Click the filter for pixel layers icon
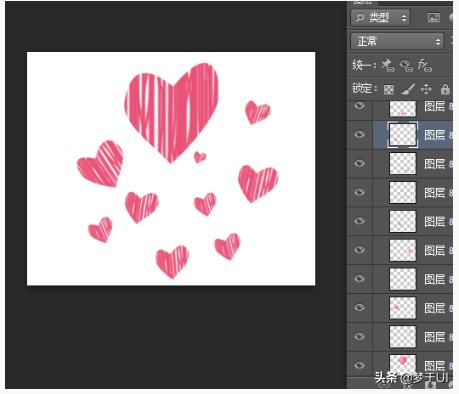Viewport: 459px width, 394px height. pos(433,17)
